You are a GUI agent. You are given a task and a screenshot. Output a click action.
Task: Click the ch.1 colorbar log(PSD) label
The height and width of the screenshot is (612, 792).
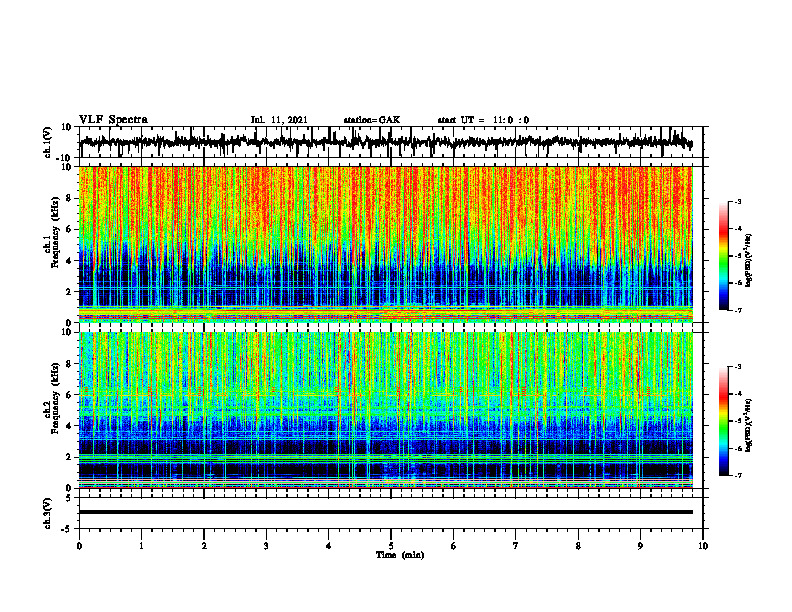(x=750, y=260)
